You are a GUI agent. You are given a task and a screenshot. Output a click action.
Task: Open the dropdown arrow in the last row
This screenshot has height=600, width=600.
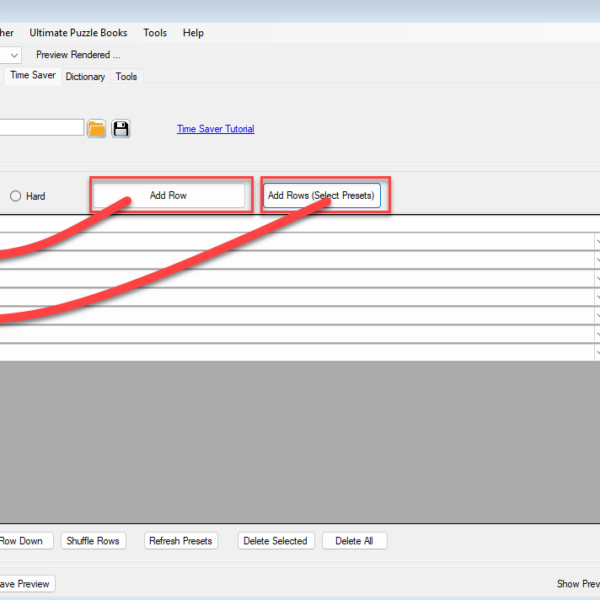click(597, 351)
